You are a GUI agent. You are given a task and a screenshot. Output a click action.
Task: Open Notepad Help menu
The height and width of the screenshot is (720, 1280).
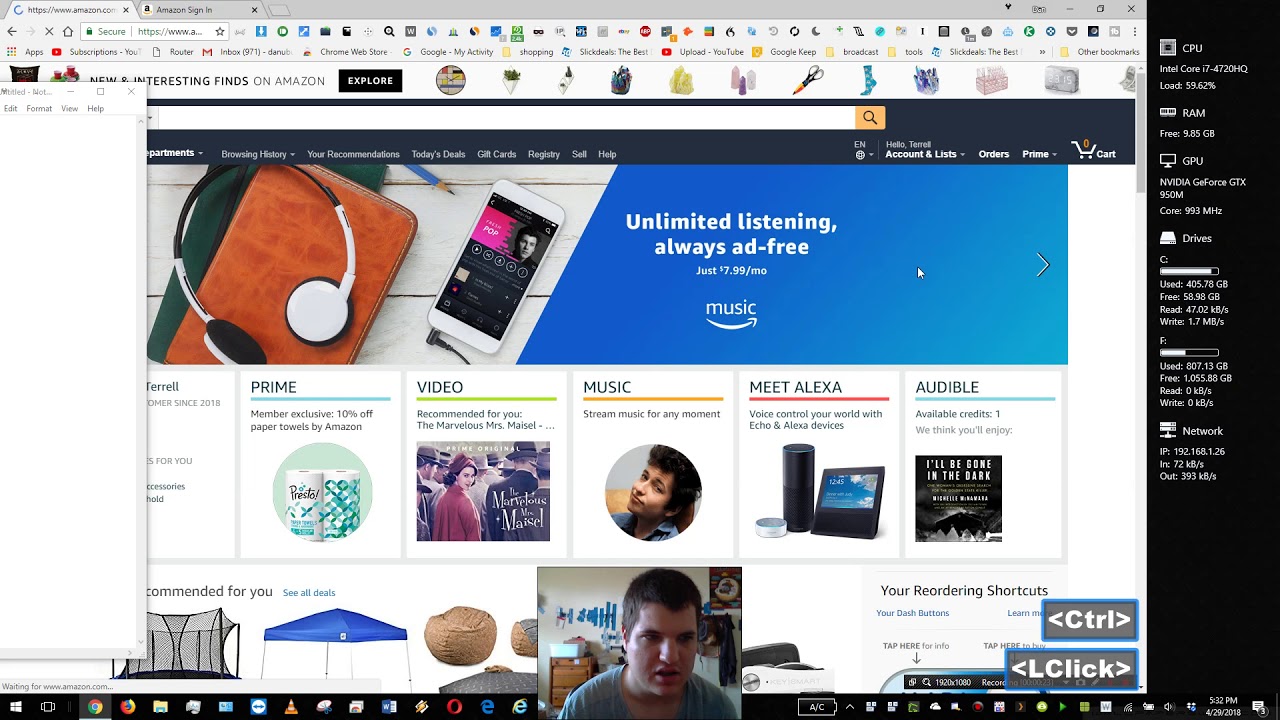tap(95, 108)
